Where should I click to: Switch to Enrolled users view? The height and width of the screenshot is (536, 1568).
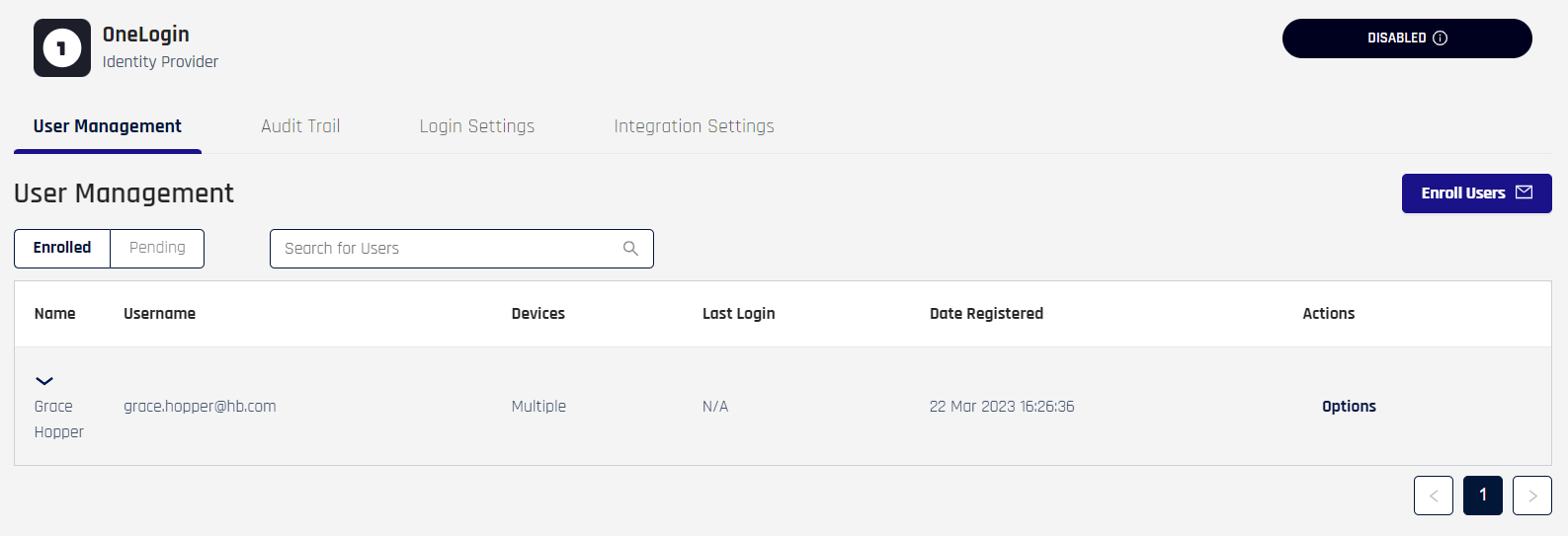pos(62,249)
